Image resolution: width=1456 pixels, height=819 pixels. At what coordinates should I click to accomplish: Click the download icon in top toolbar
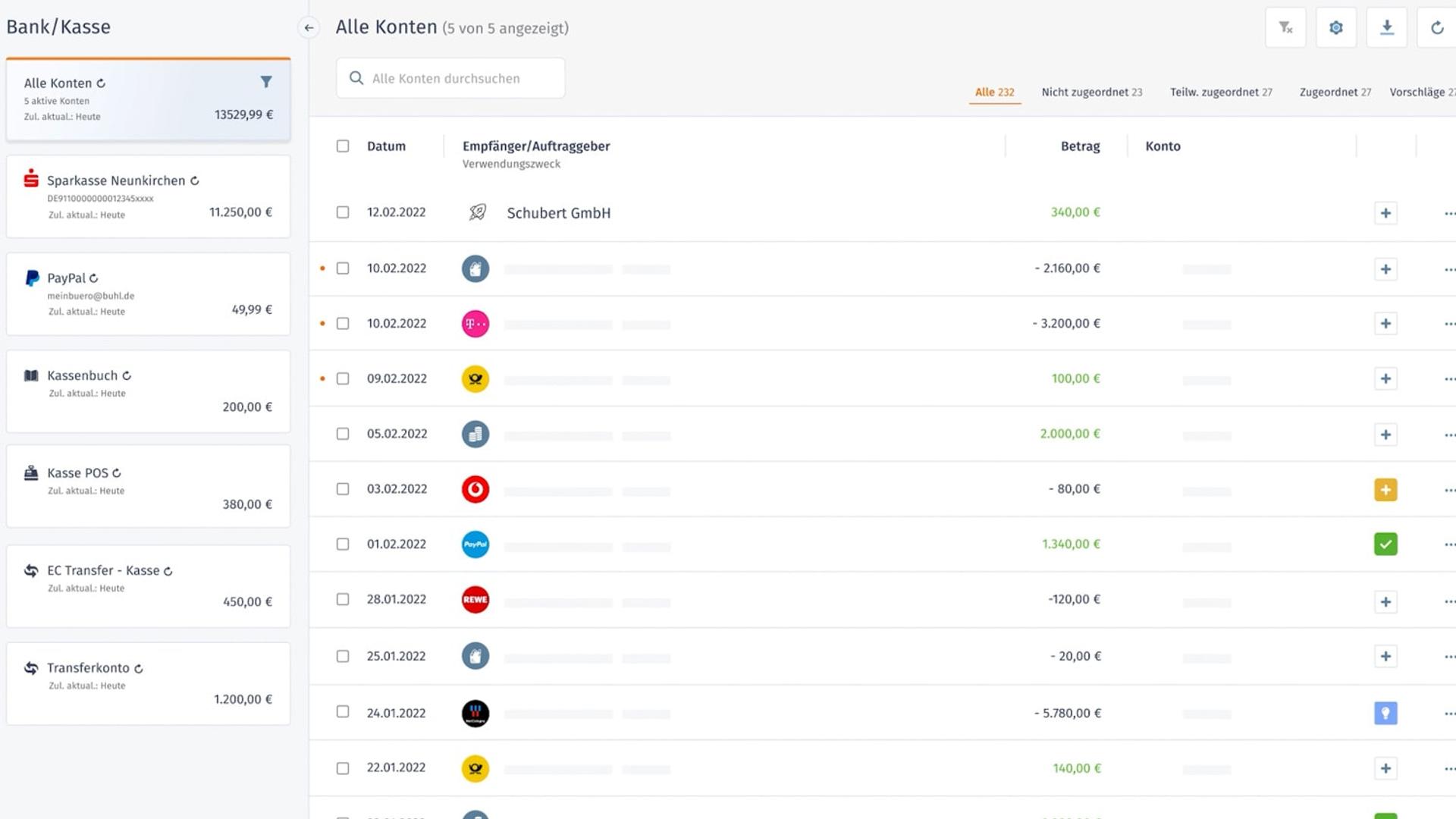coord(1386,28)
